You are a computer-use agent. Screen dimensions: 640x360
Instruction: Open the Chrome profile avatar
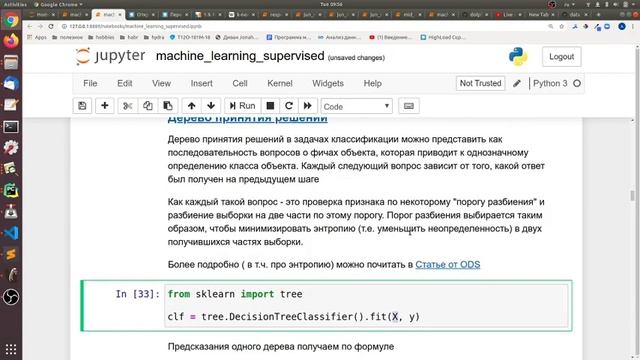(622, 26)
